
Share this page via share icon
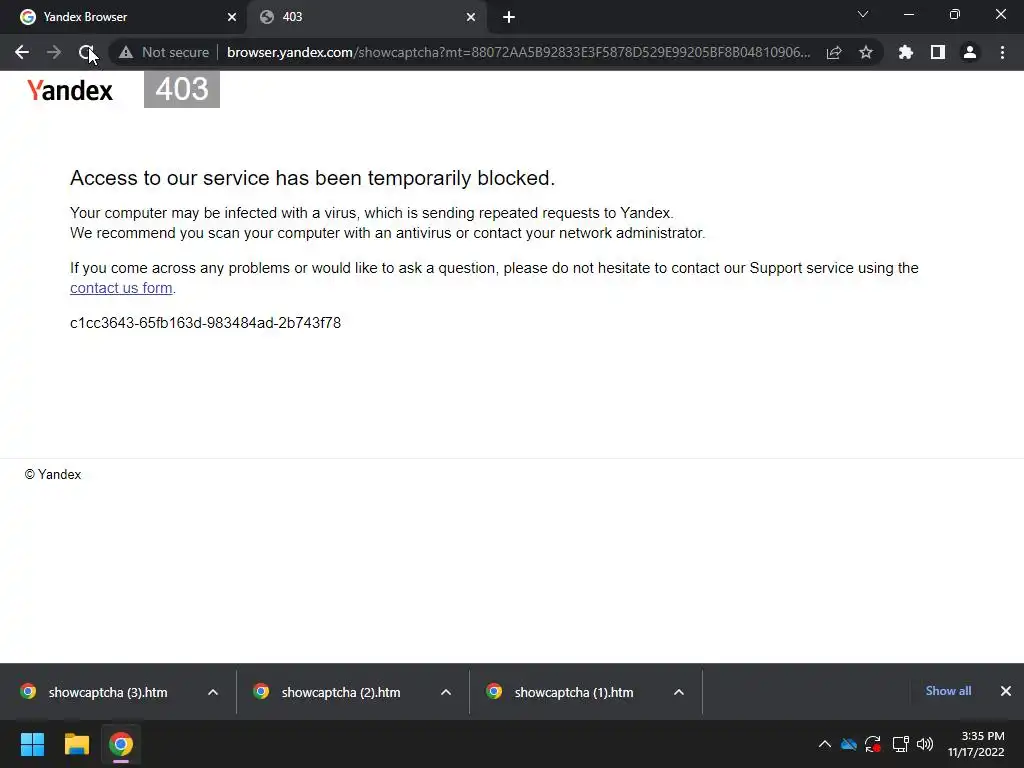pos(834,52)
